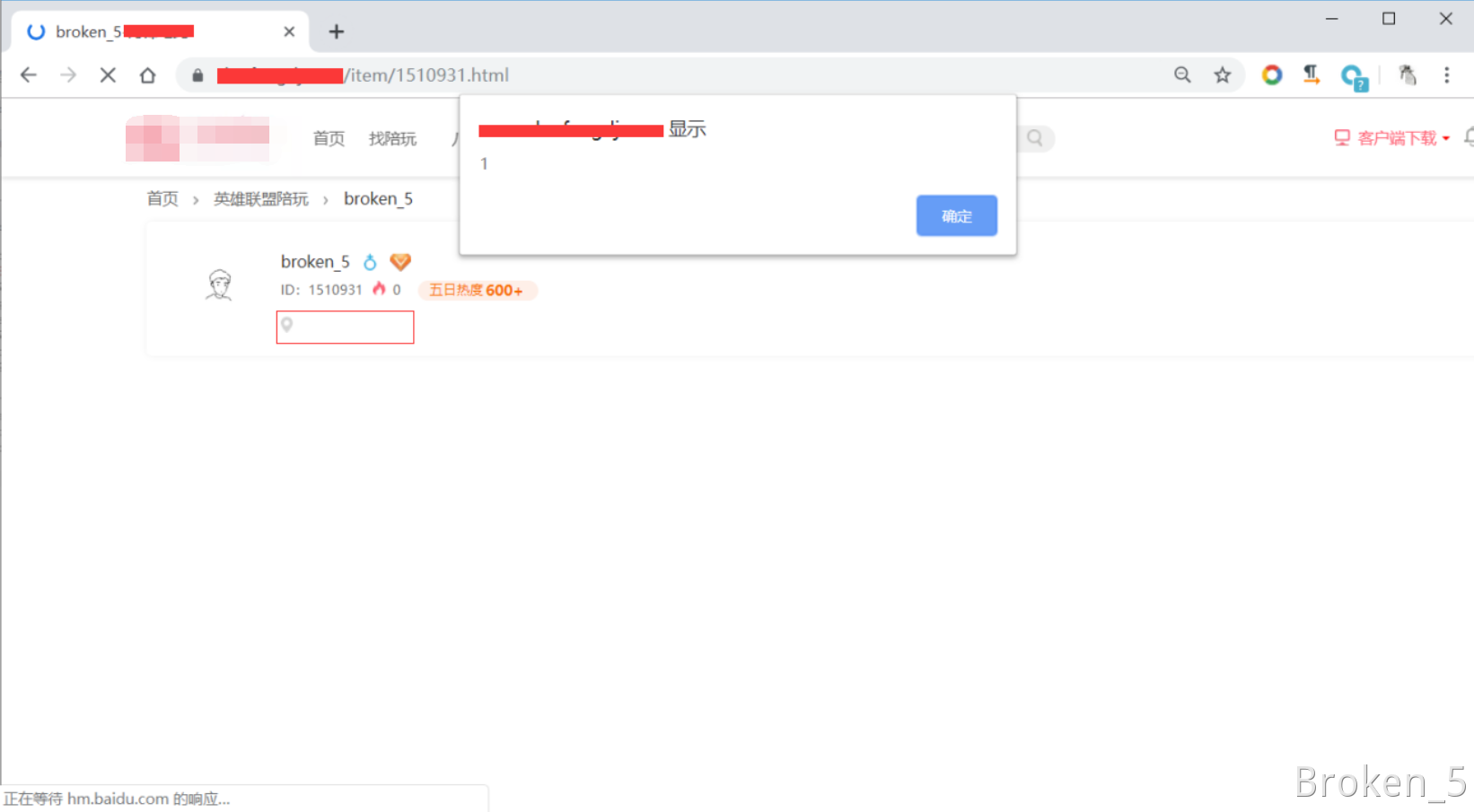Click the orange diamond badge beside broken_5
The height and width of the screenshot is (812, 1474).
click(400, 262)
